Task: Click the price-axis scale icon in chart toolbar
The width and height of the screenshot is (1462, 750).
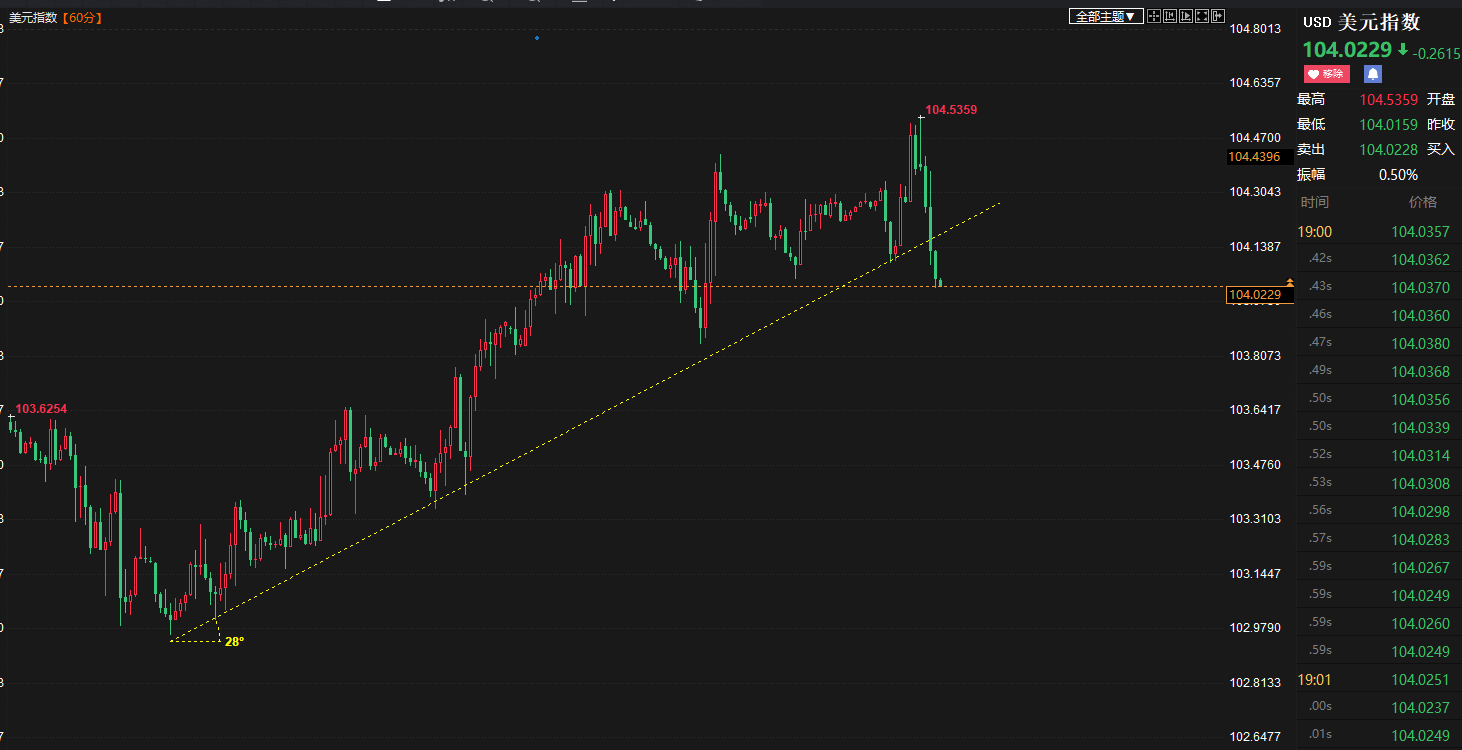Action: coord(1169,16)
